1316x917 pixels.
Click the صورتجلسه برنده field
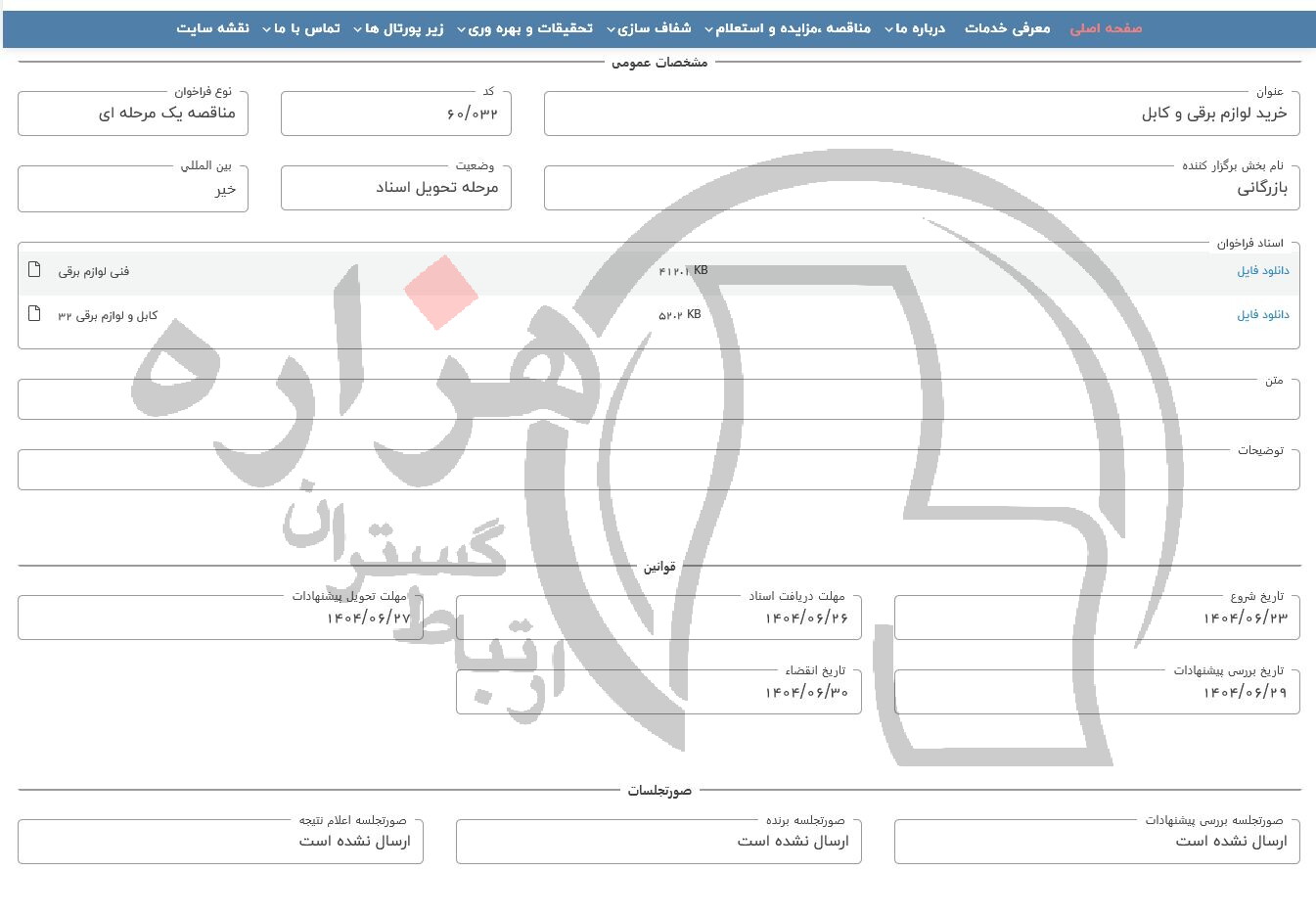[658, 843]
